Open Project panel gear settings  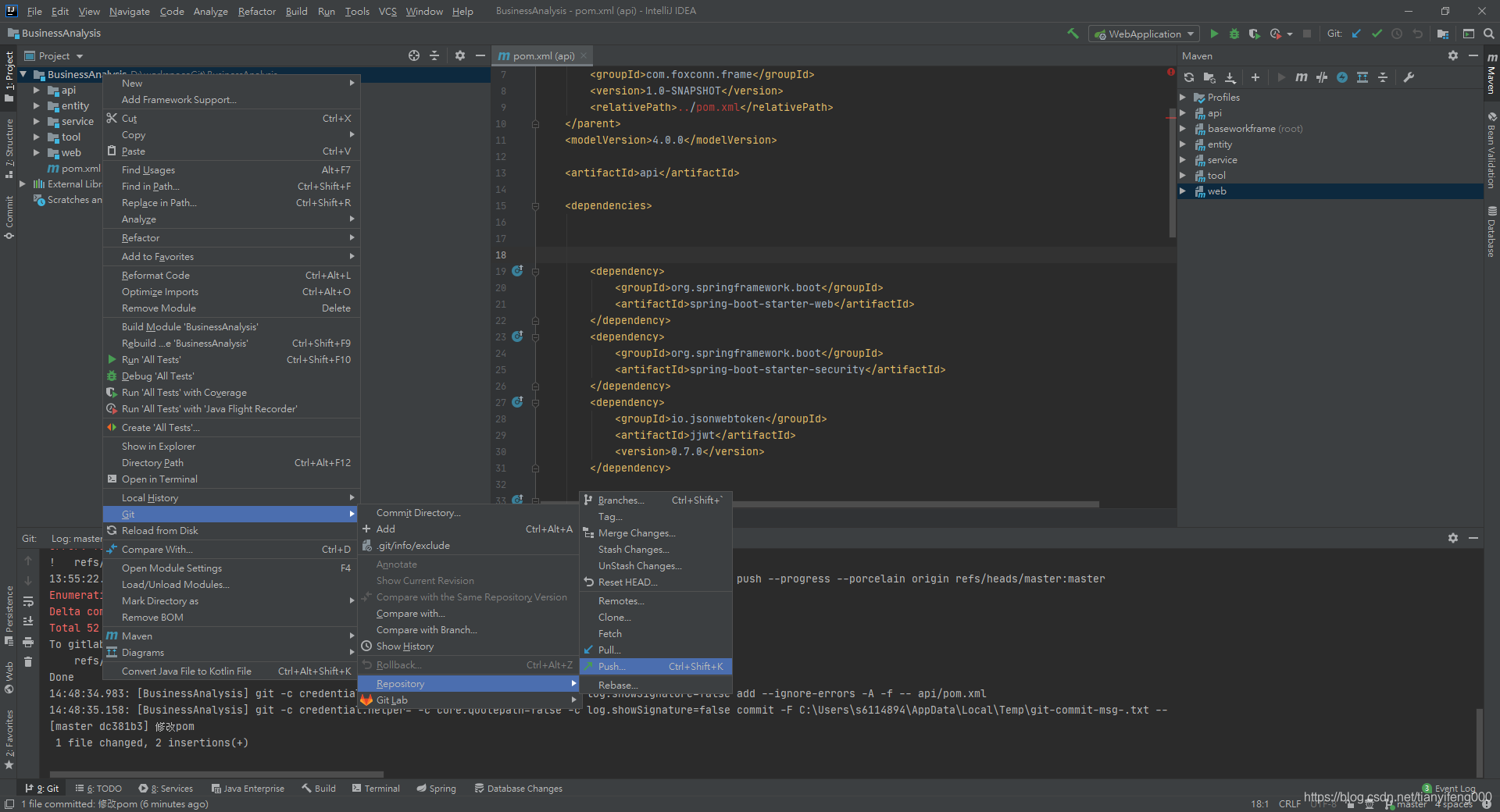coord(460,55)
